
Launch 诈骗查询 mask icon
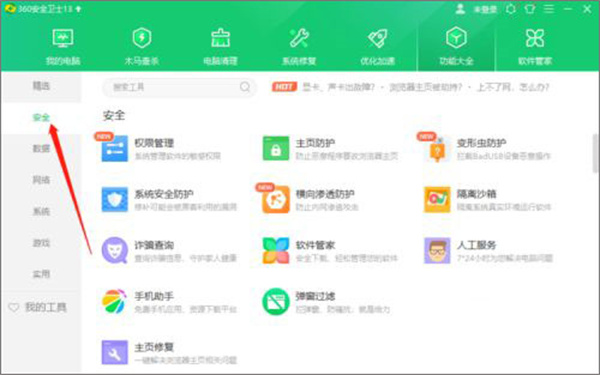[114, 251]
